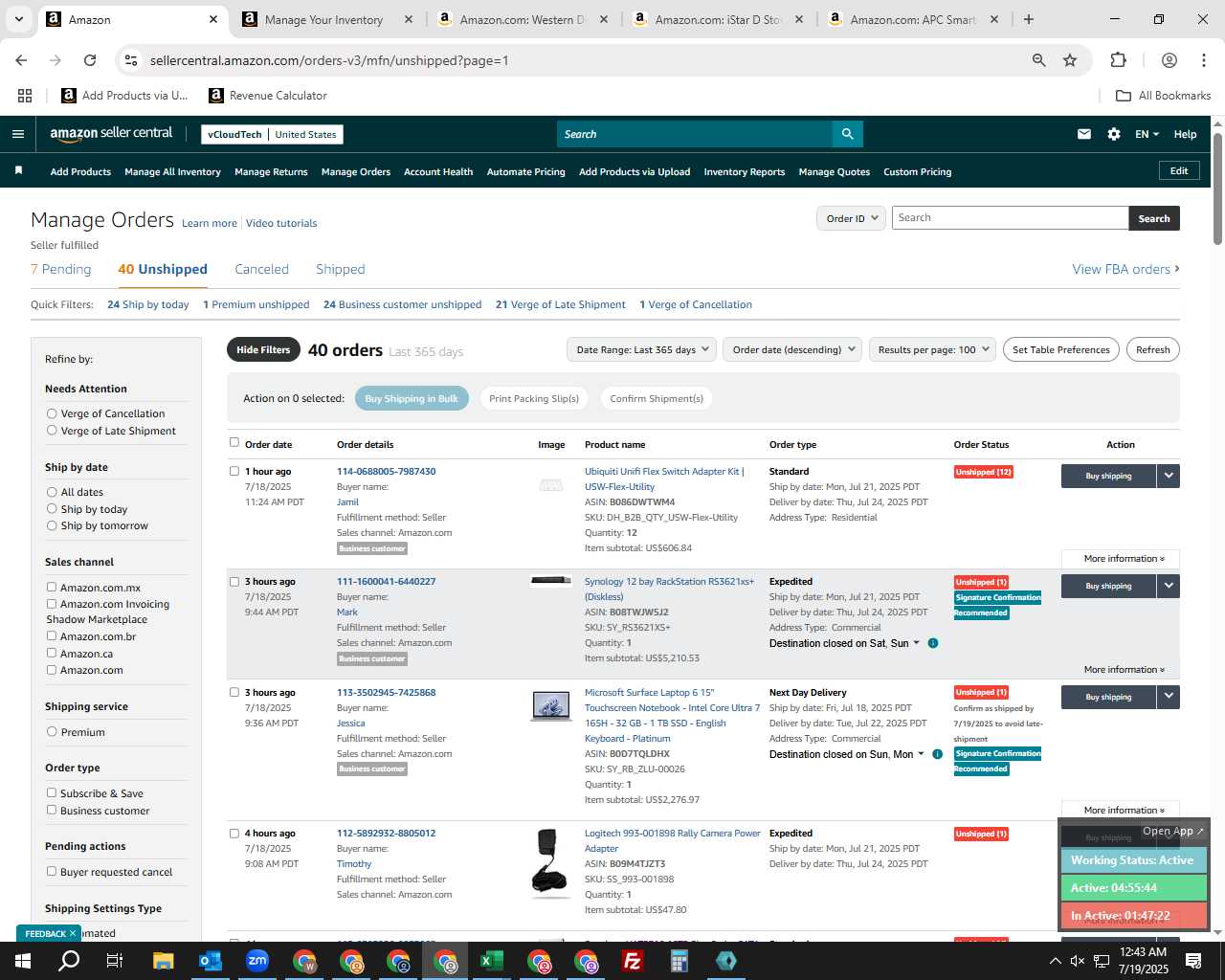Toggle the select-all orders checkbox in header

(234, 442)
